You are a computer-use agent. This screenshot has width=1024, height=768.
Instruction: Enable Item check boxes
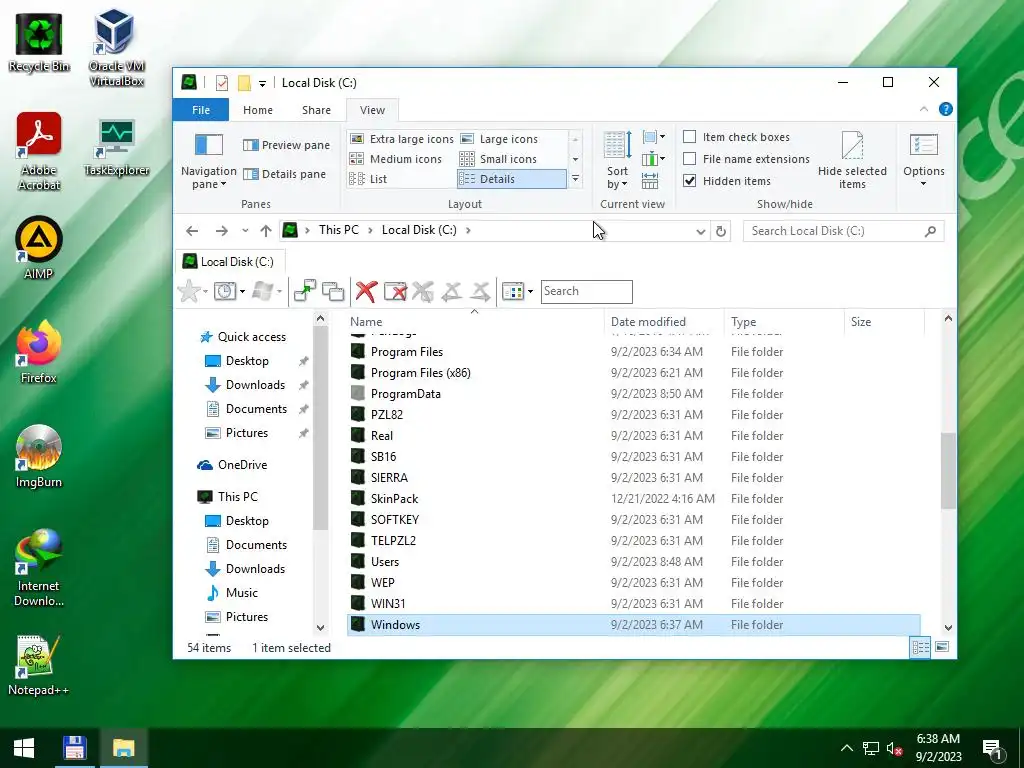tap(690, 136)
